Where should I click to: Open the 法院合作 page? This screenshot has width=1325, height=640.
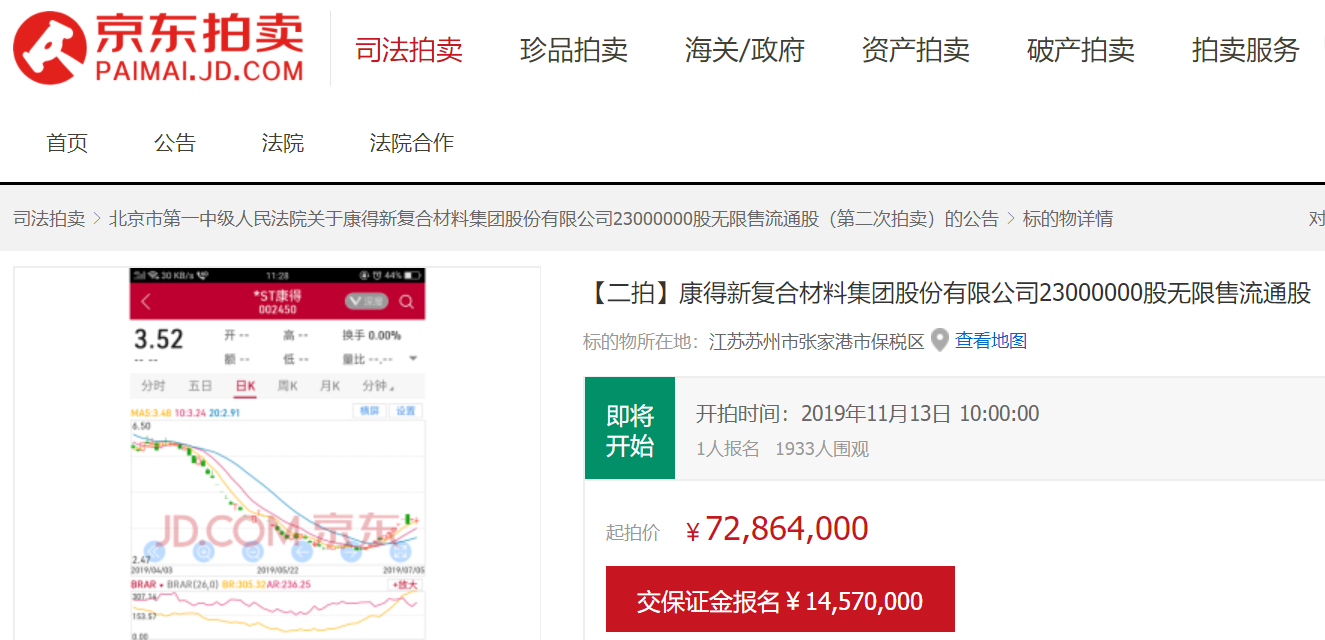[412, 143]
